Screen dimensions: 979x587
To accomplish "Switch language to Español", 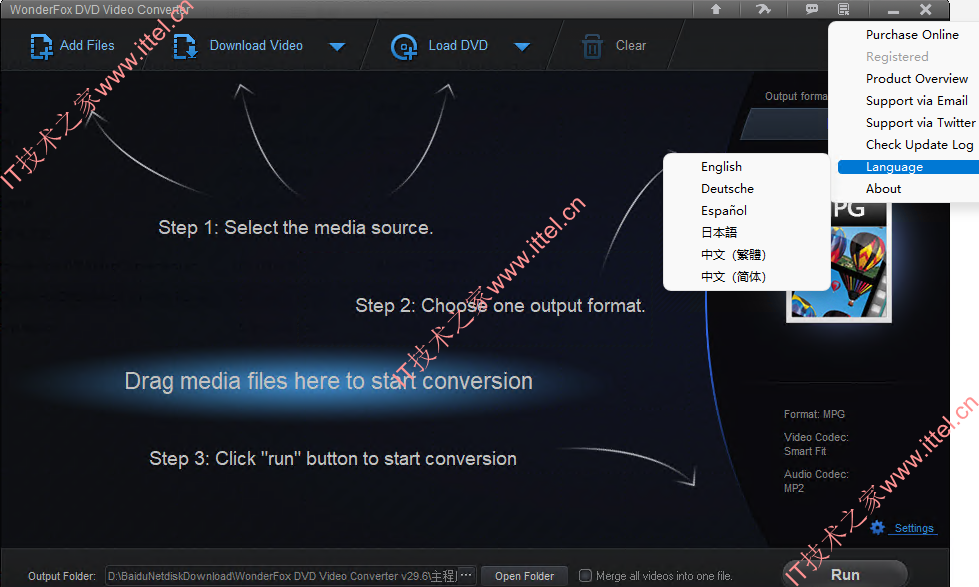I will (724, 210).
